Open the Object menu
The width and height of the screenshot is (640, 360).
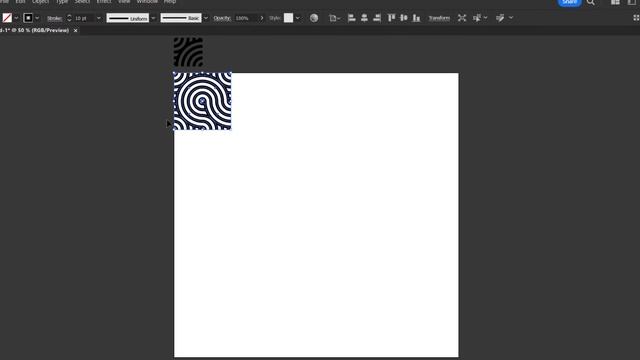[x=40, y=2]
